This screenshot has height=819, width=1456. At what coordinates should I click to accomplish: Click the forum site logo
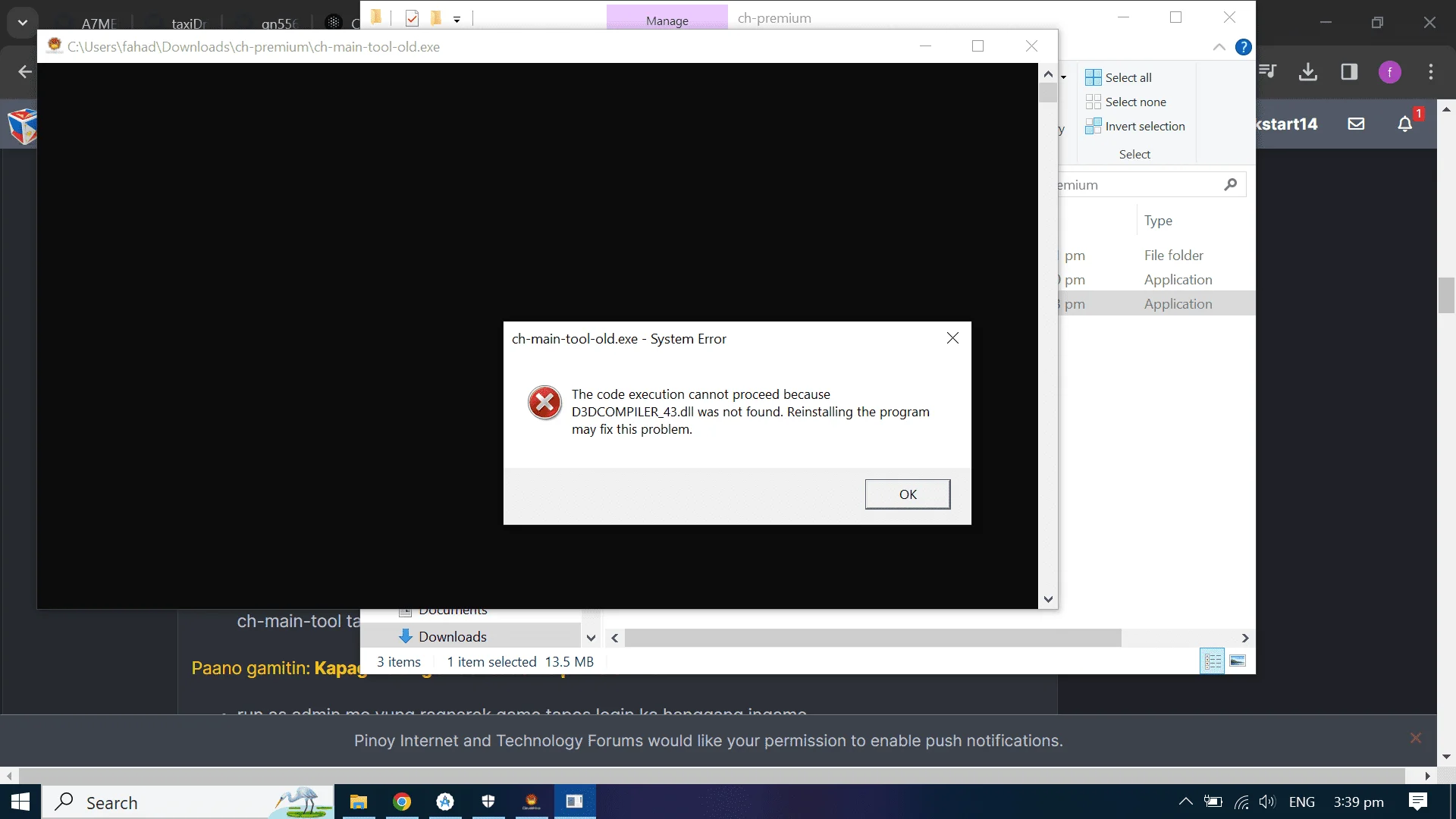22,125
